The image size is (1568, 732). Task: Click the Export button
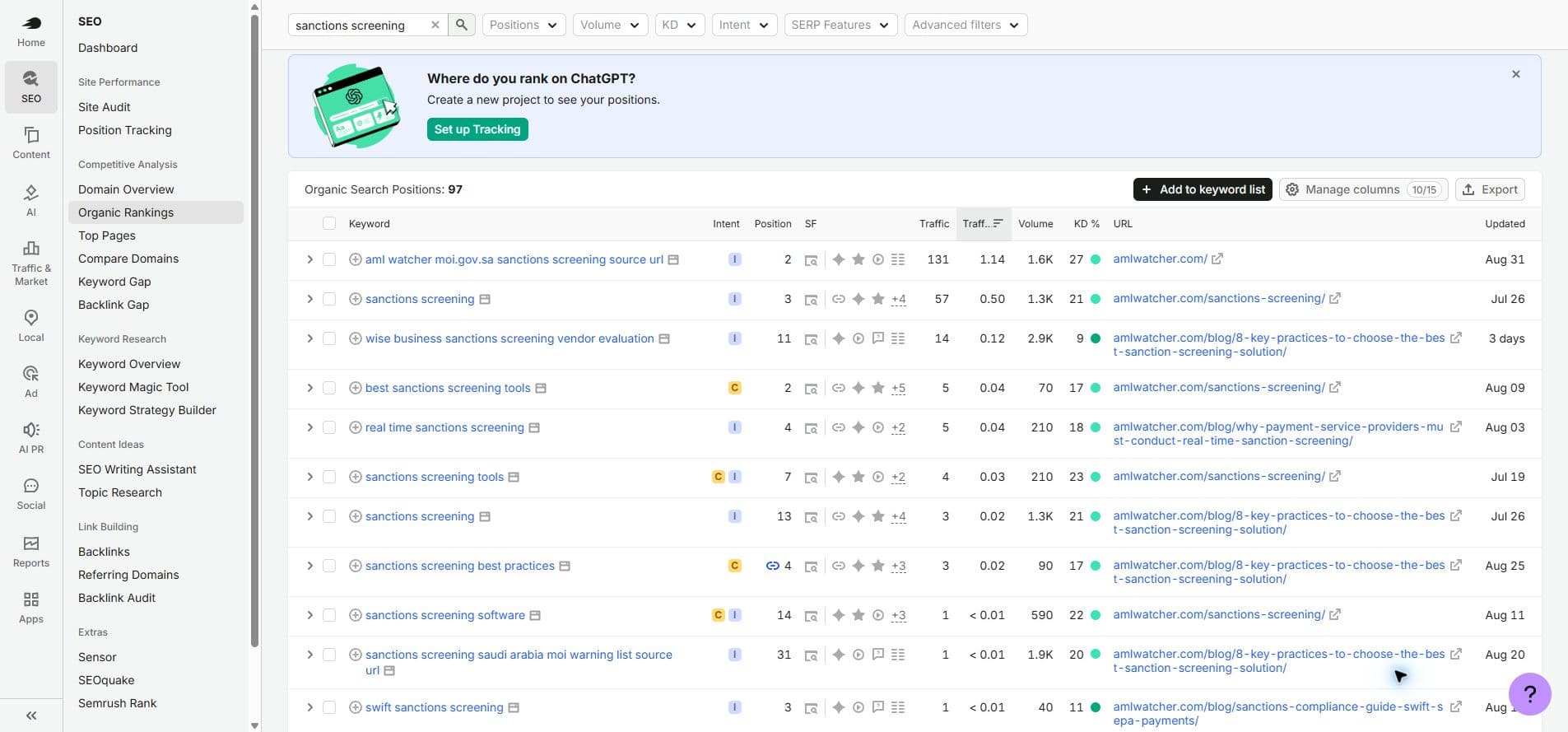click(x=1490, y=189)
